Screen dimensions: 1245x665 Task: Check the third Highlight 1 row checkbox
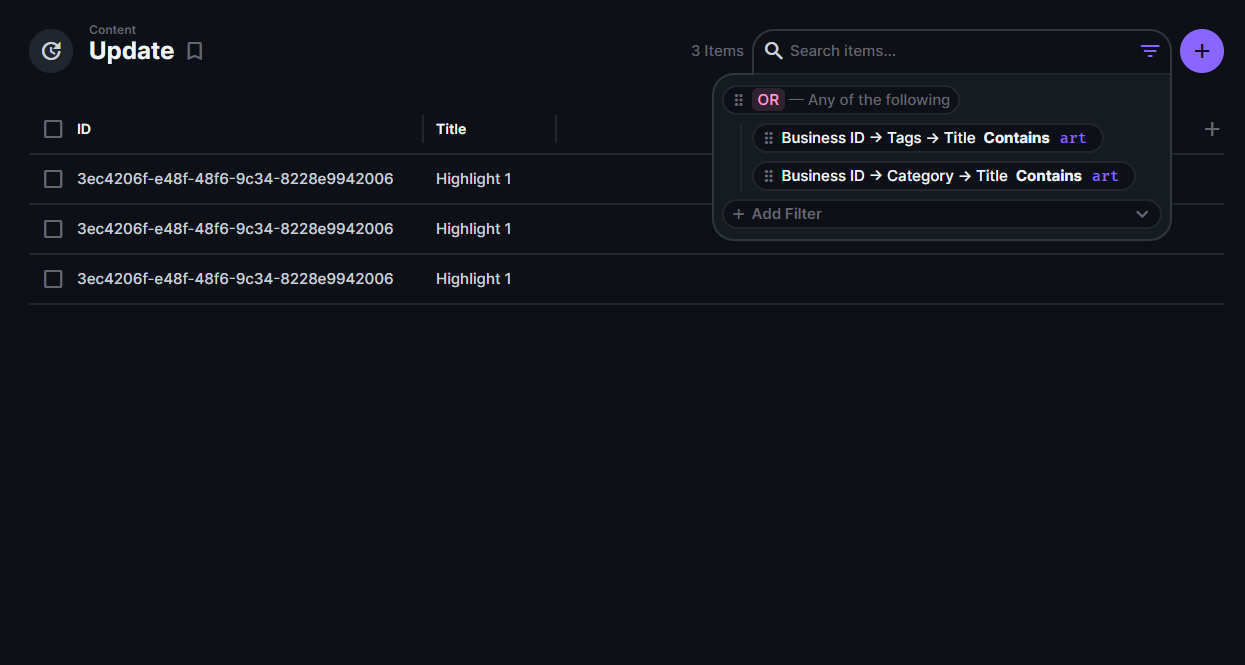(x=53, y=278)
